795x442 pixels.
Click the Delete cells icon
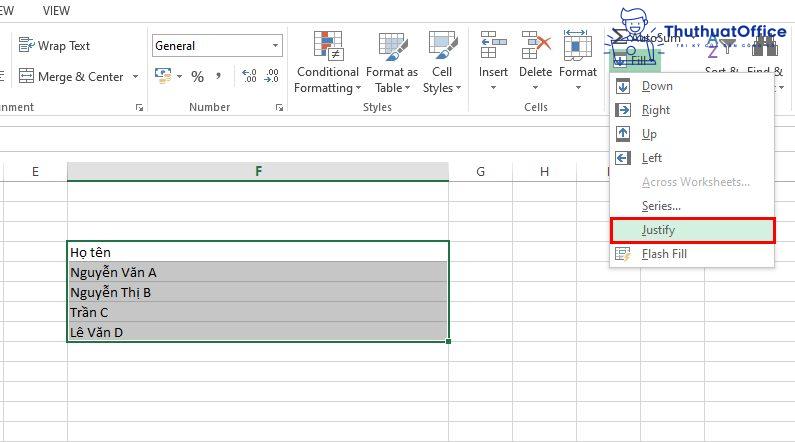[x=535, y=45]
